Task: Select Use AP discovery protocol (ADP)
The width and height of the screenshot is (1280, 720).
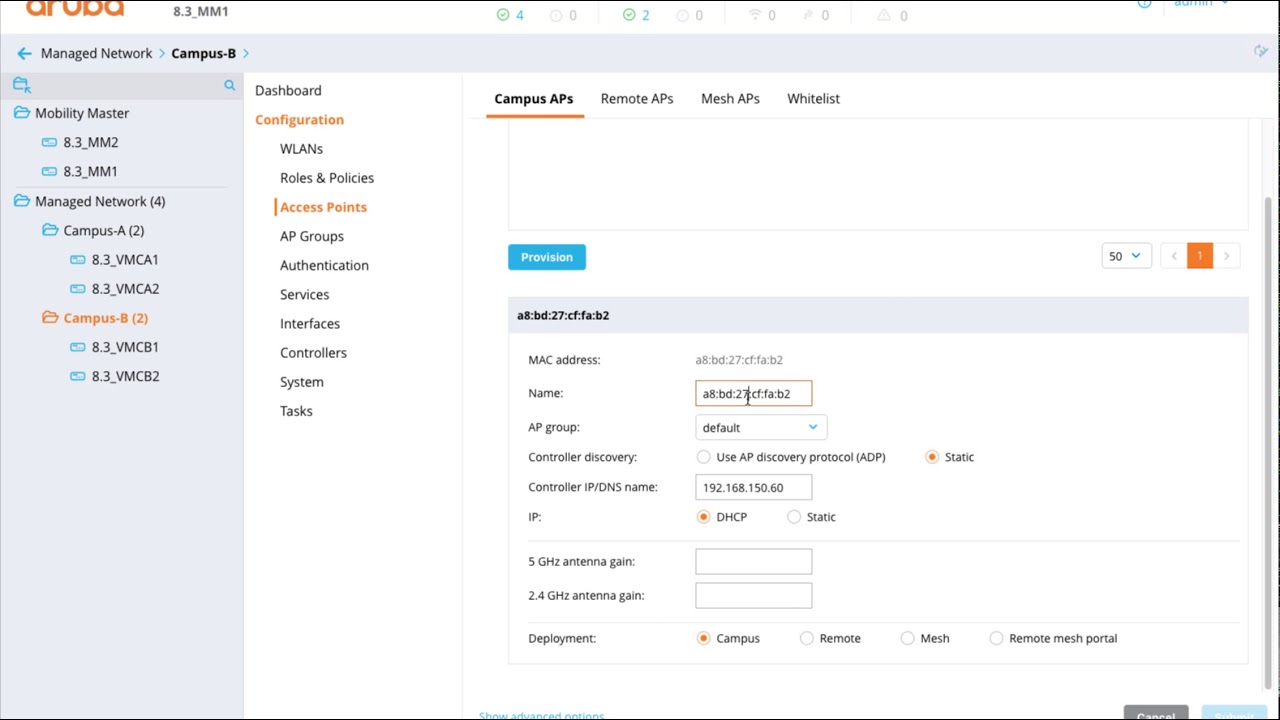Action: point(704,457)
